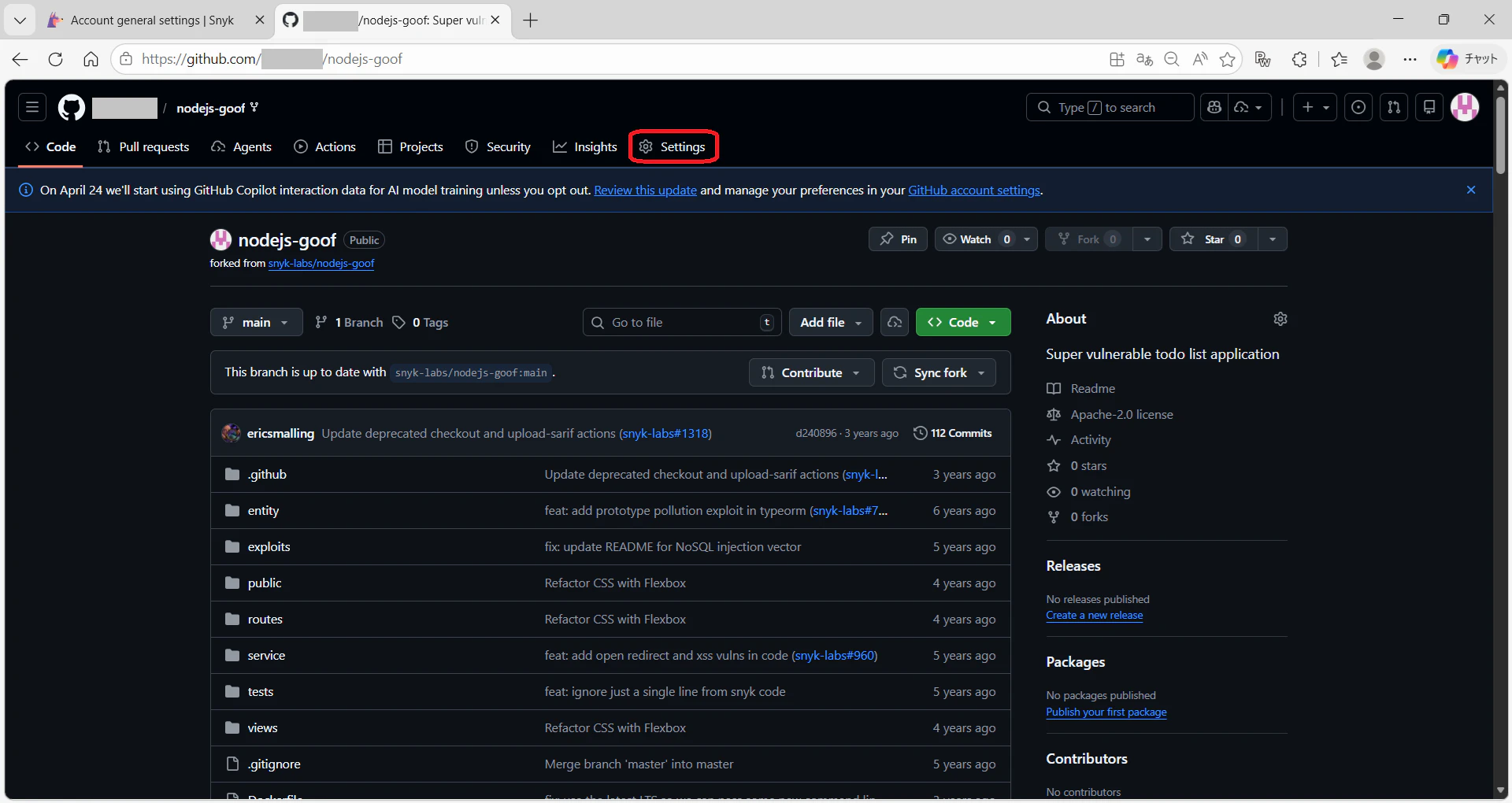
Task: Go to GitHub homepage via Octocat logo
Action: pos(71,107)
